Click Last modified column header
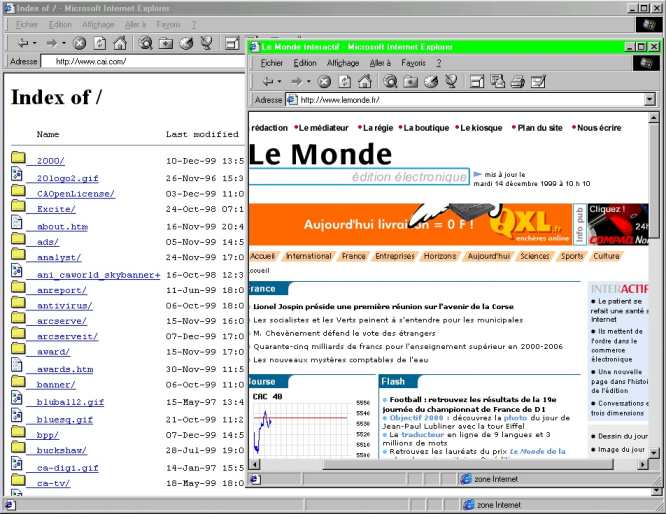The height and width of the screenshot is (514, 666). tap(202, 134)
